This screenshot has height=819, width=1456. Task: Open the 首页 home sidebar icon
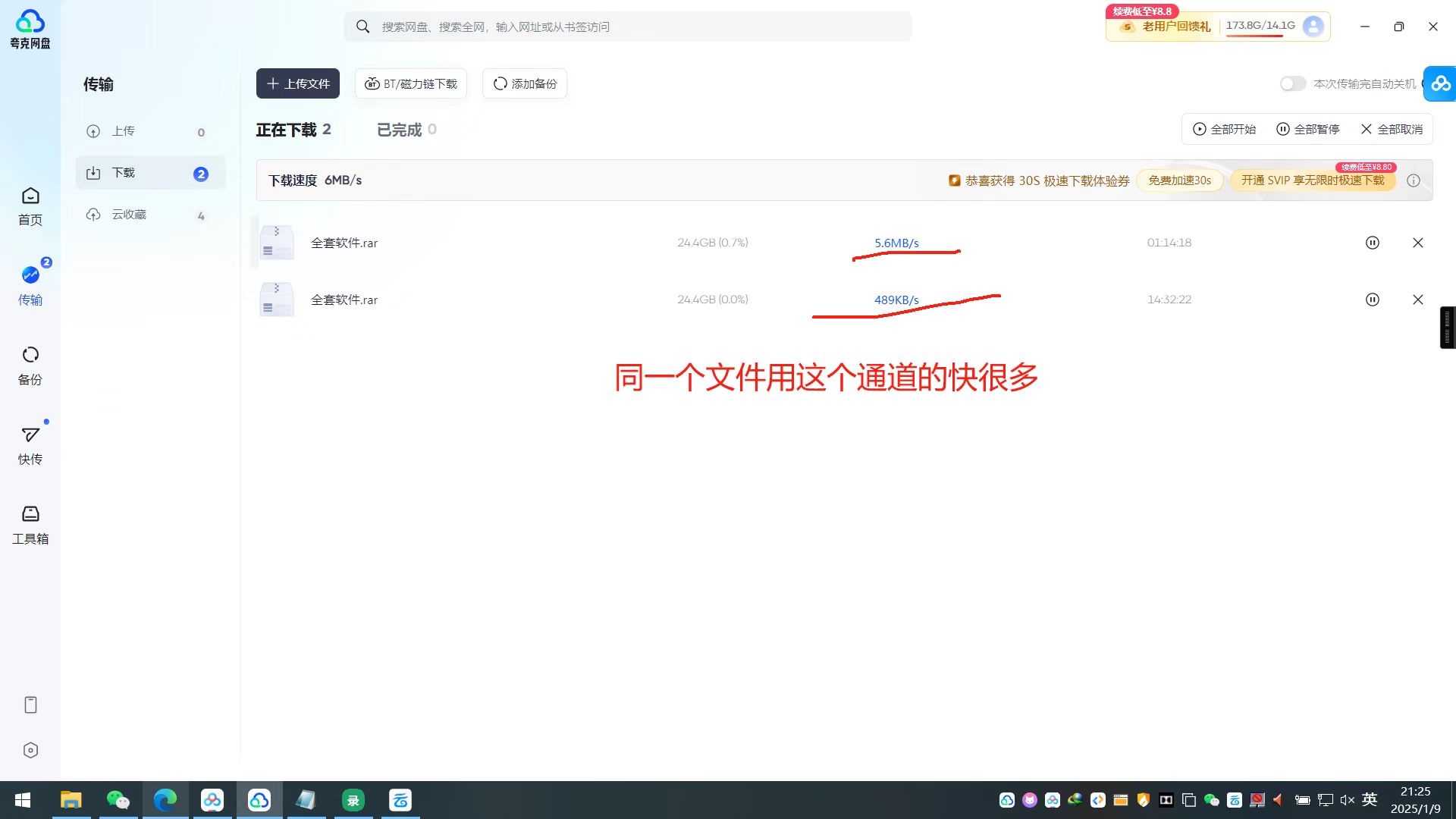tap(30, 206)
